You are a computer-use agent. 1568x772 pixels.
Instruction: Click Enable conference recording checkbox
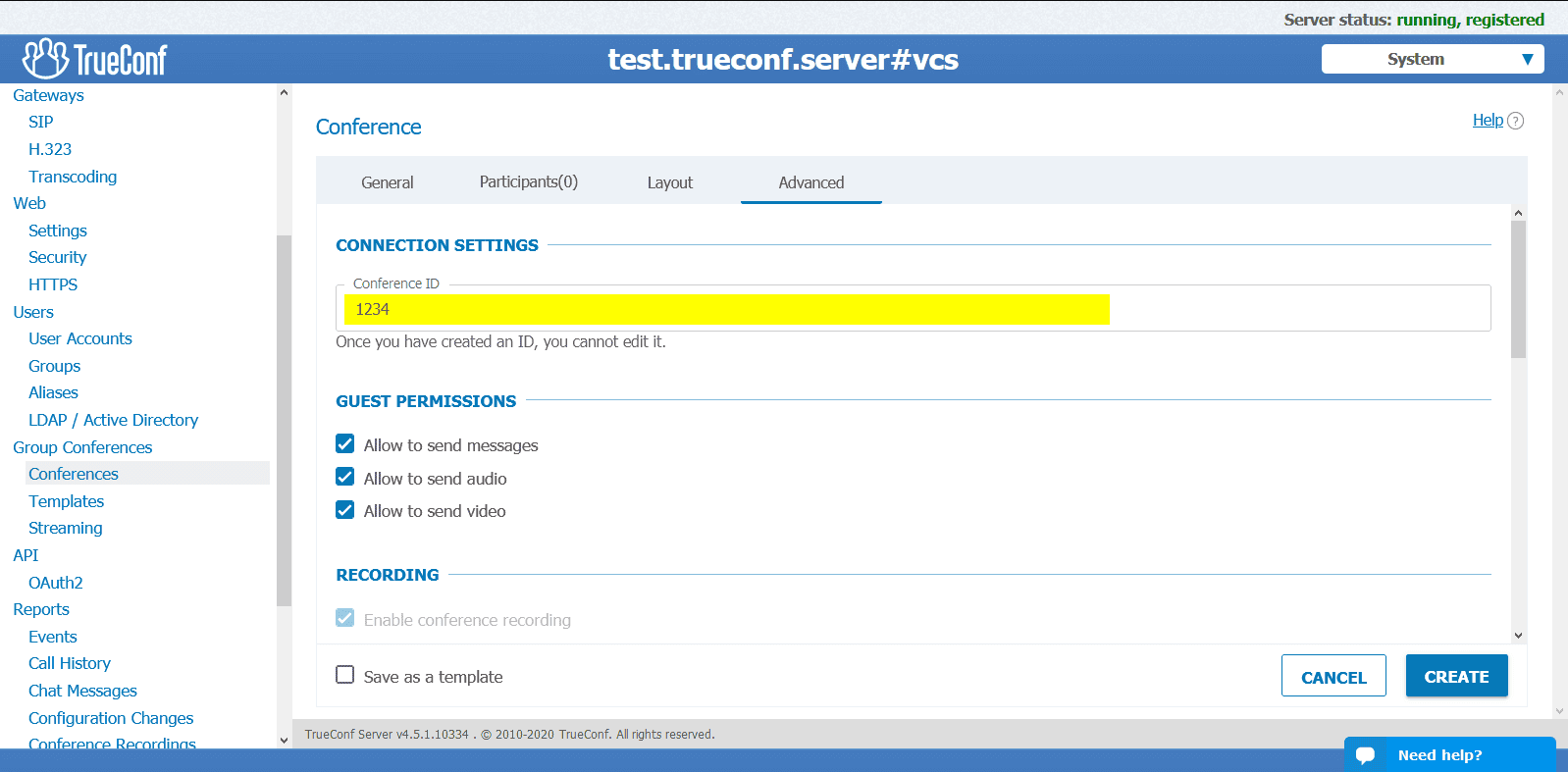(x=345, y=618)
